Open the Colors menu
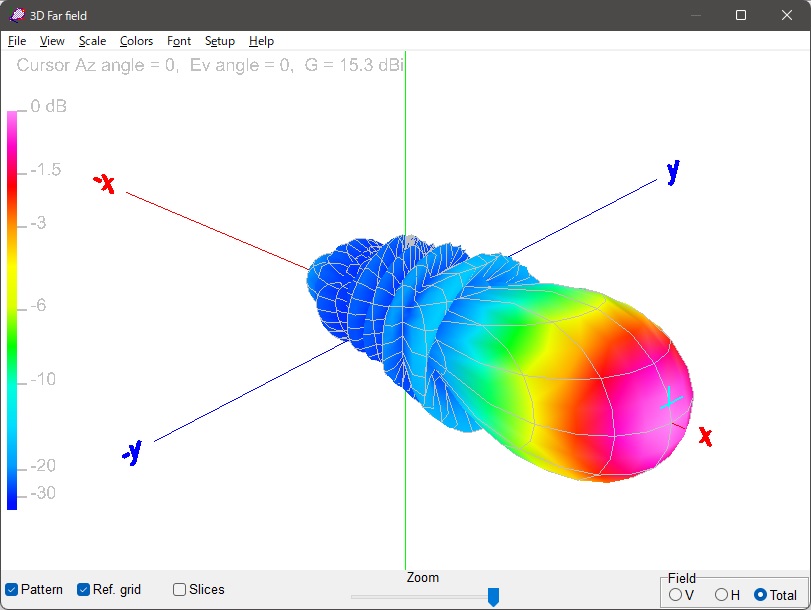Viewport: 811px width, 610px height. pyautogui.click(x=136, y=41)
